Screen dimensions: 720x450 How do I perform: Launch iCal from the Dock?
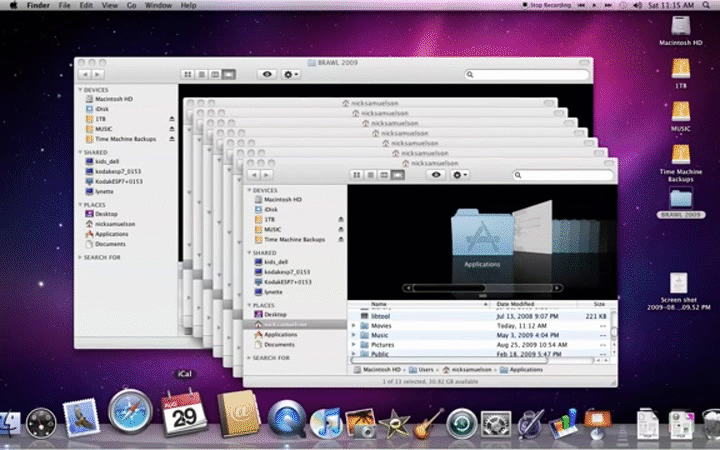click(x=183, y=412)
